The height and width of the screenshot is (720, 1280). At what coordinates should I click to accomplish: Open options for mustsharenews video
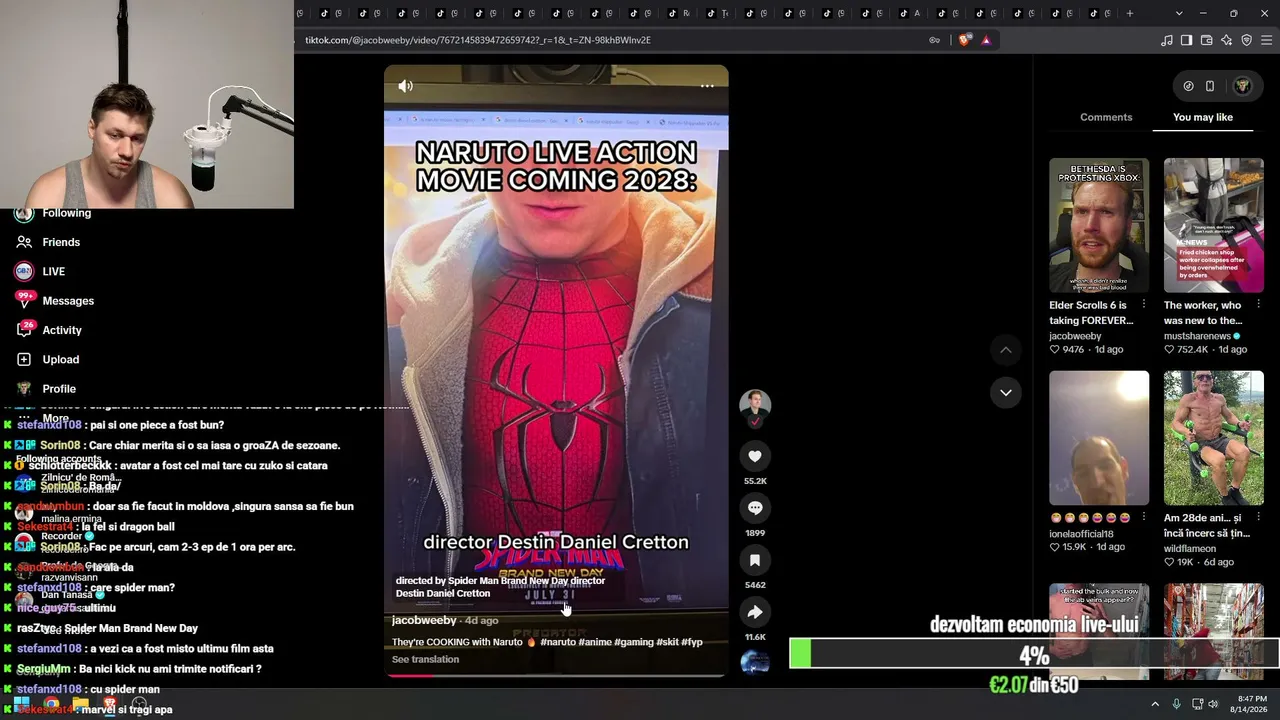tap(1258, 305)
